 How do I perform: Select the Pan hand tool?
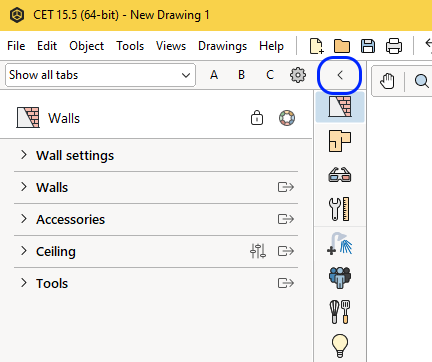[387, 81]
